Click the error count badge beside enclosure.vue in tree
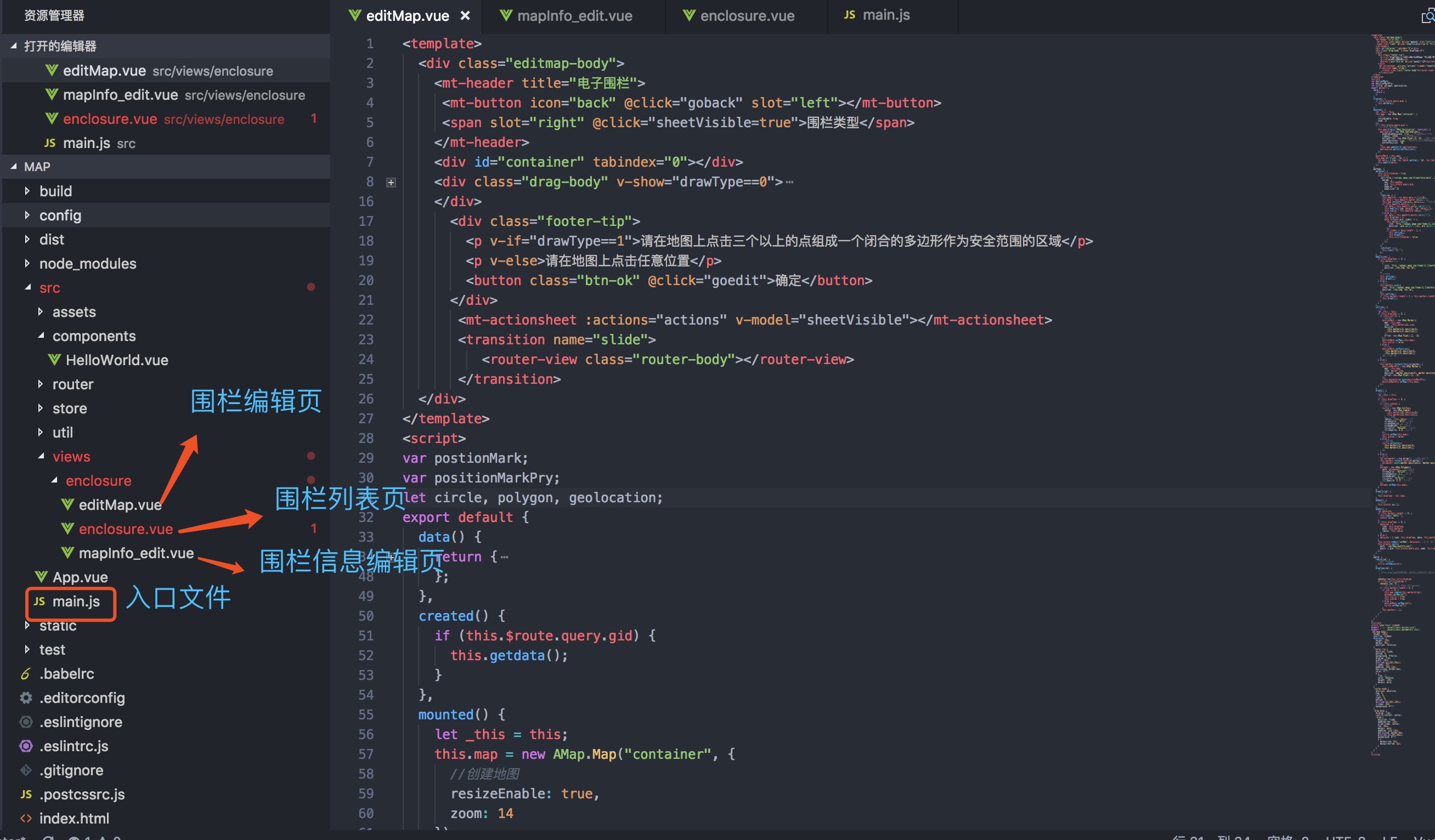The image size is (1435, 840). coord(313,529)
